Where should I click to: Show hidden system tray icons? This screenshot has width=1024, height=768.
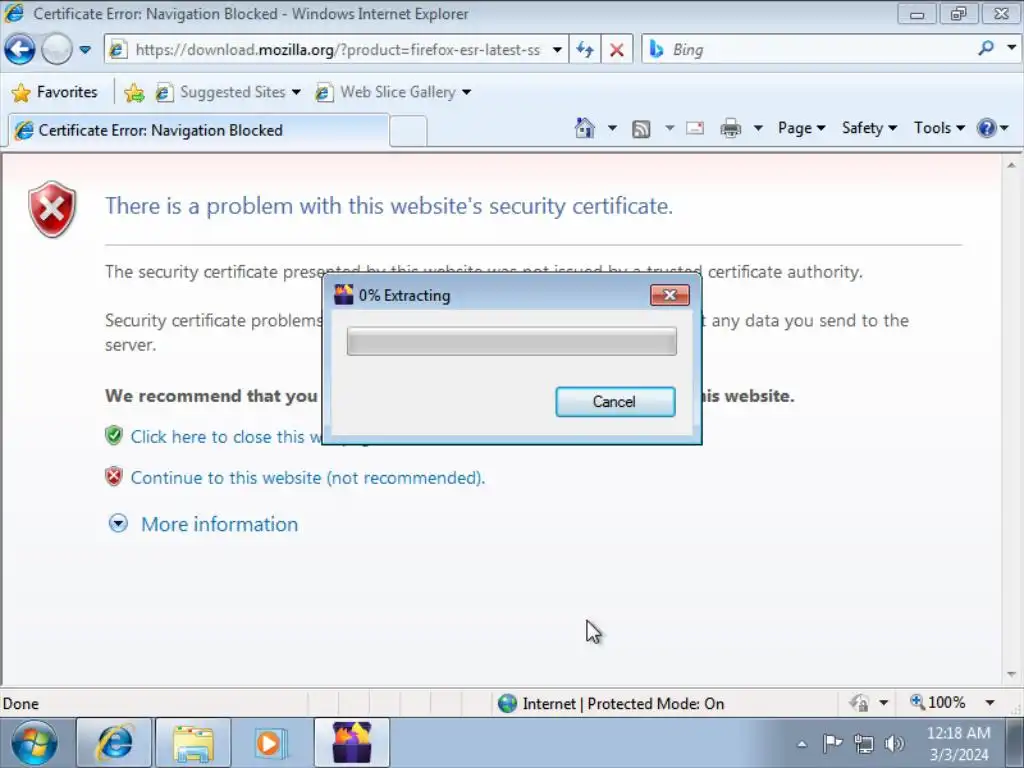(802, 744)
